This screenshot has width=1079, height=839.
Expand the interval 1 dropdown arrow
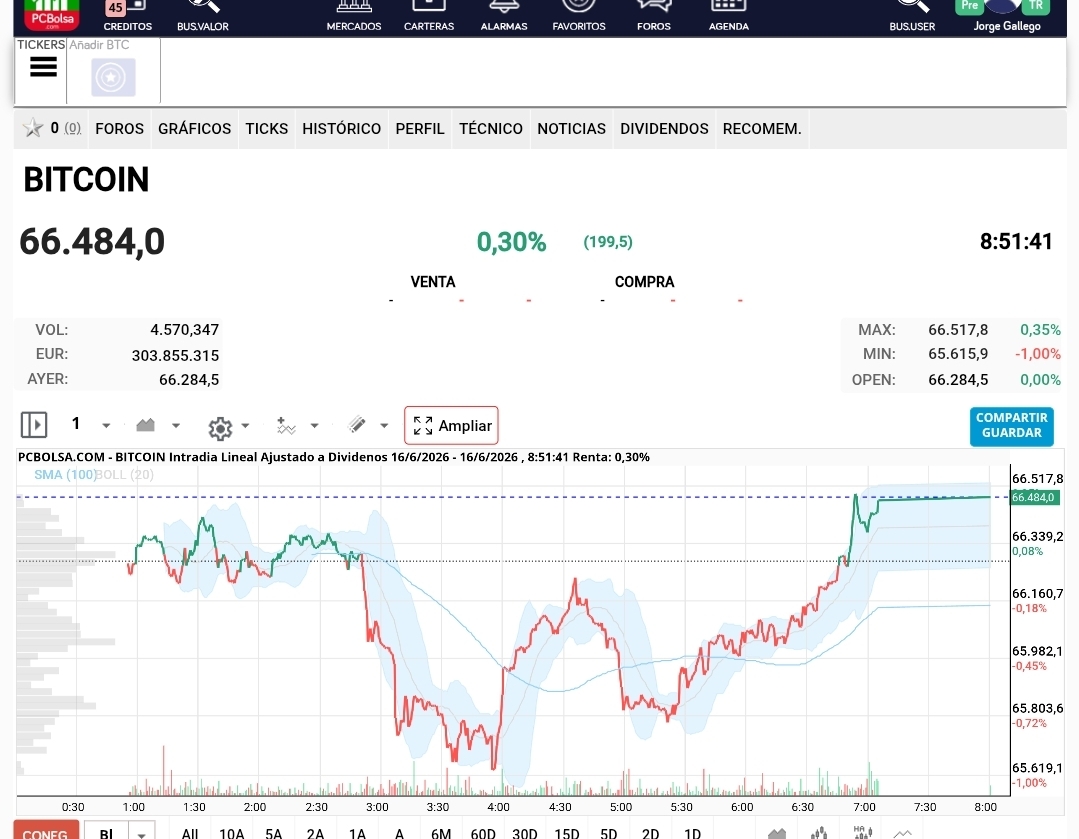(106, 426)
